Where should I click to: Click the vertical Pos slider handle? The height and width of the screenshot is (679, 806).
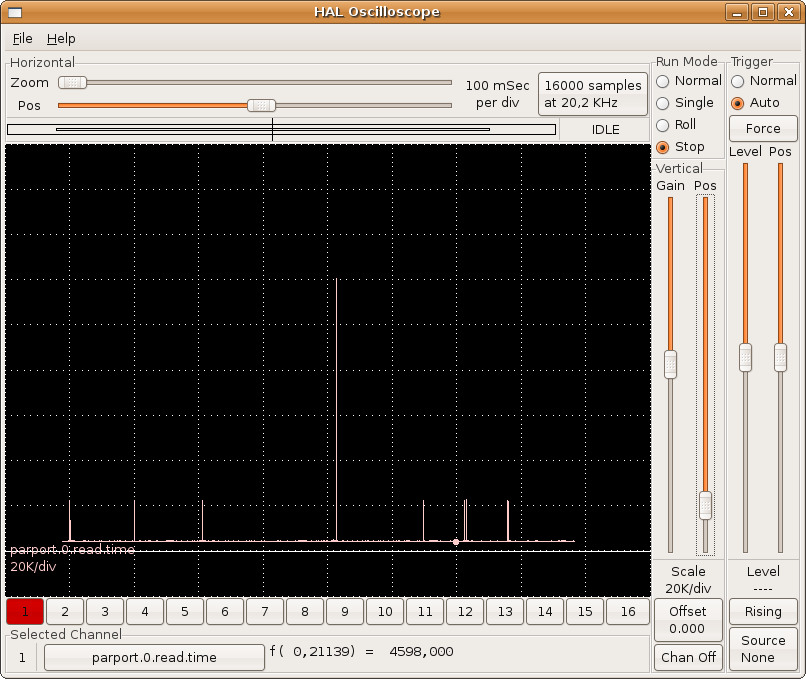tap(705, 506)
